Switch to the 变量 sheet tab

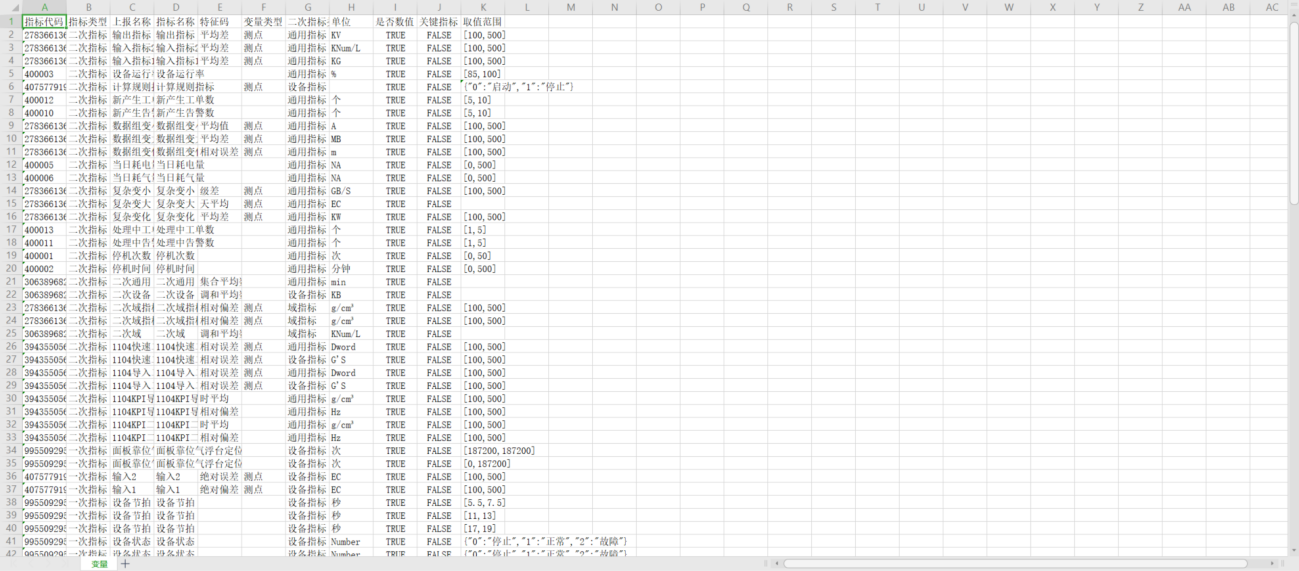[99, 564]
